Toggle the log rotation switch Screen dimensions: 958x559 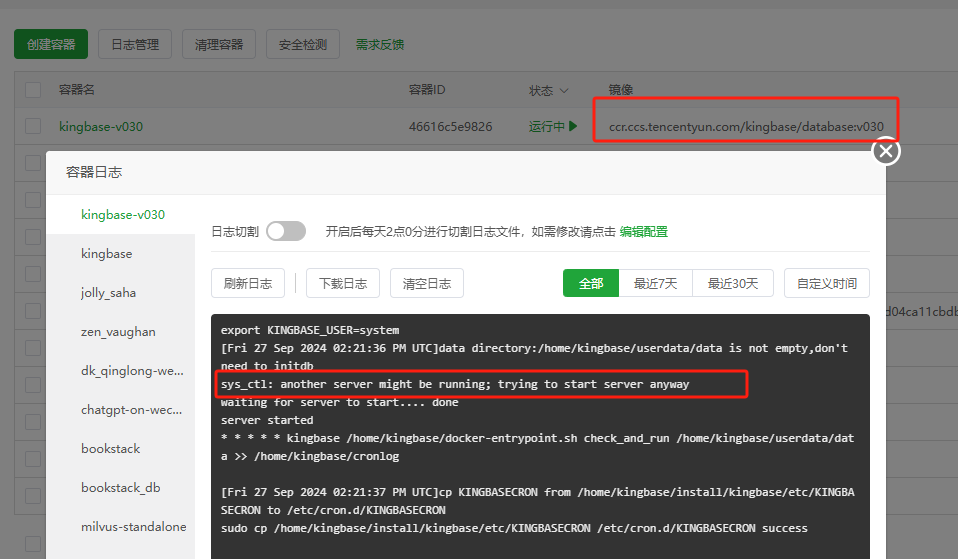pyautogui.click(x=286, y=232)
